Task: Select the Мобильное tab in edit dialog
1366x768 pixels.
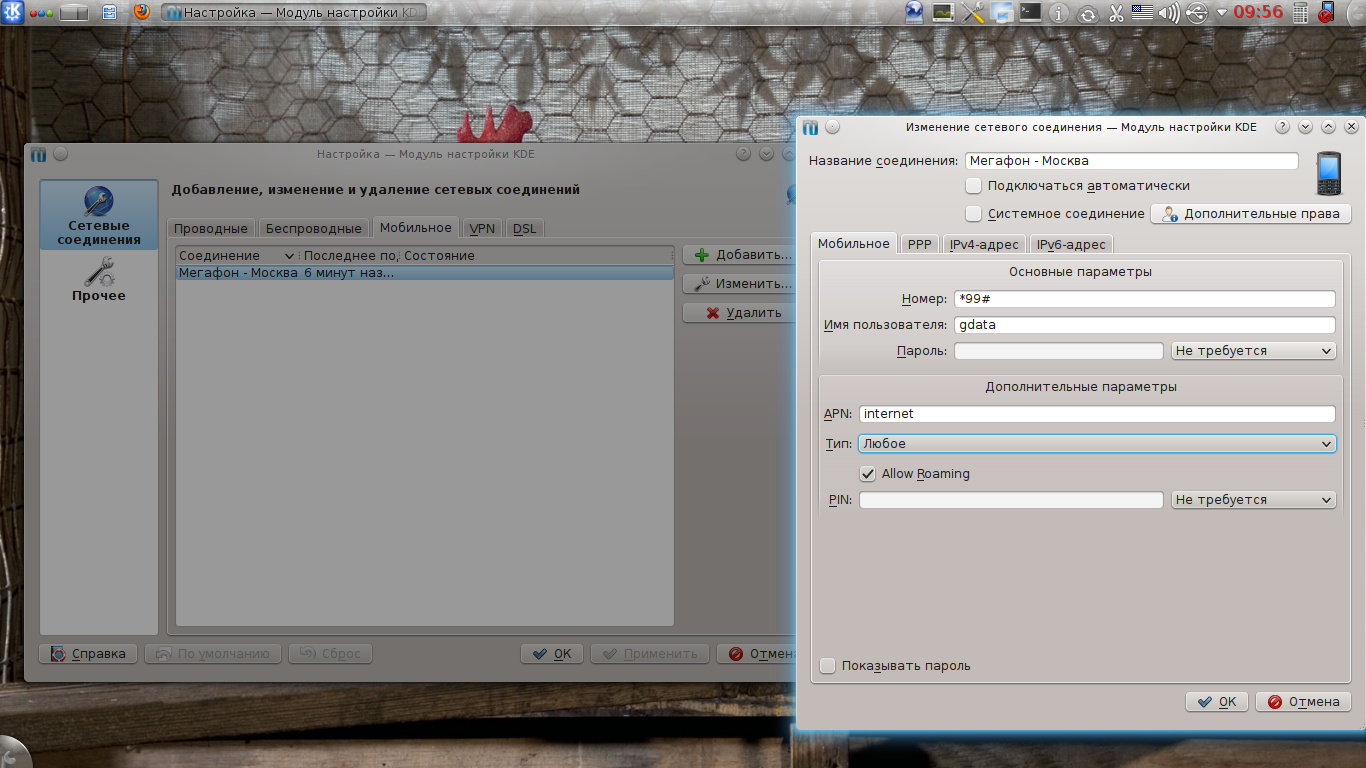Action: coord(853,243)
